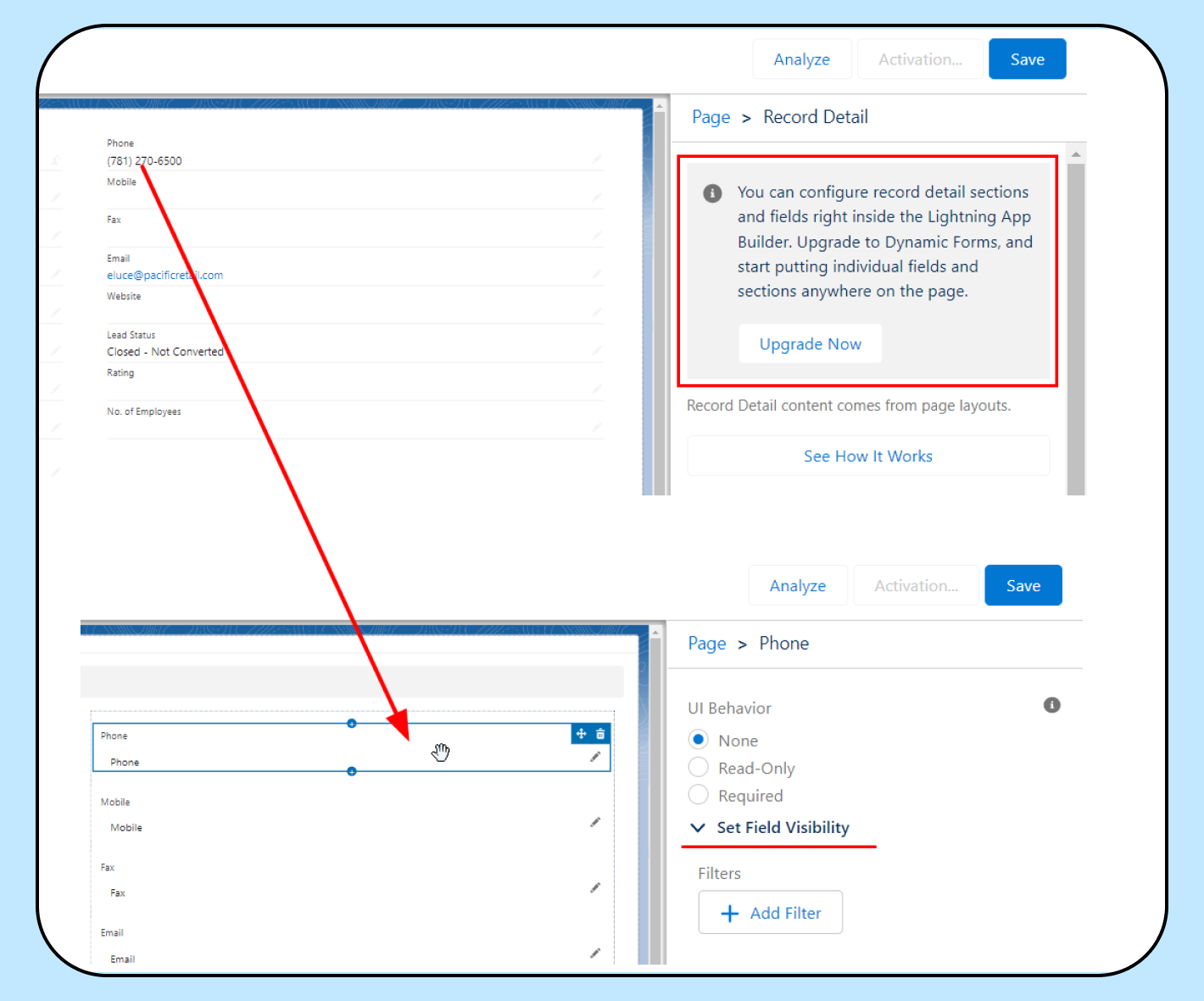Click Save above the Record Detail panel

click(1028, 59)
